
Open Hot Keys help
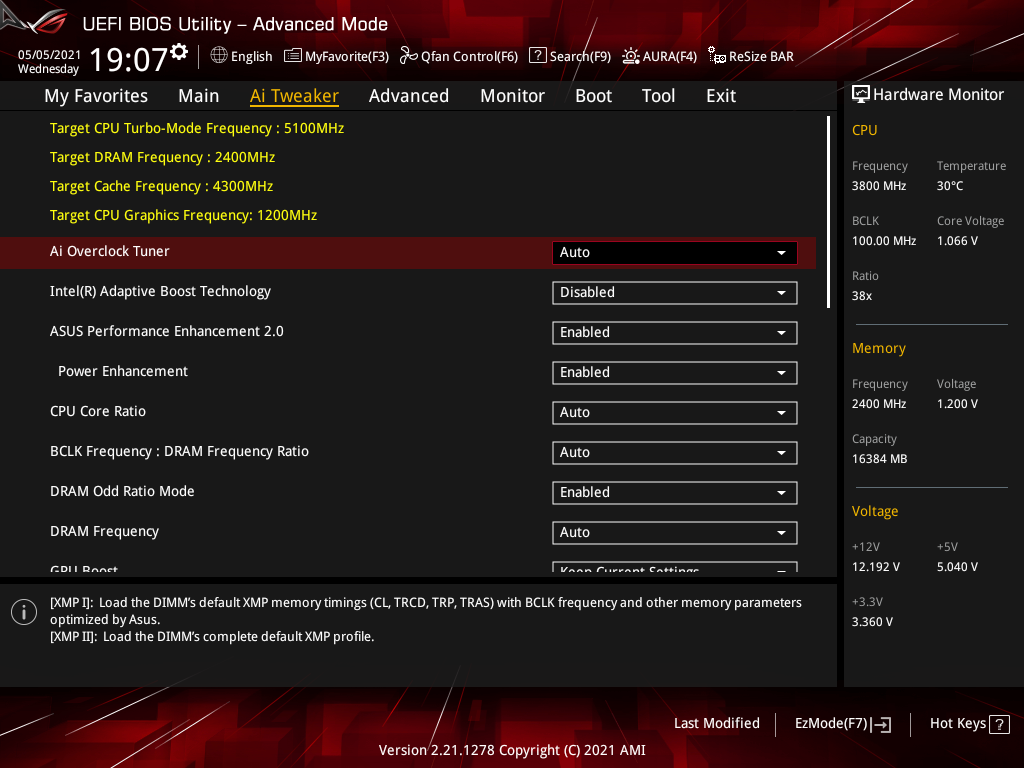click(969, 724)
